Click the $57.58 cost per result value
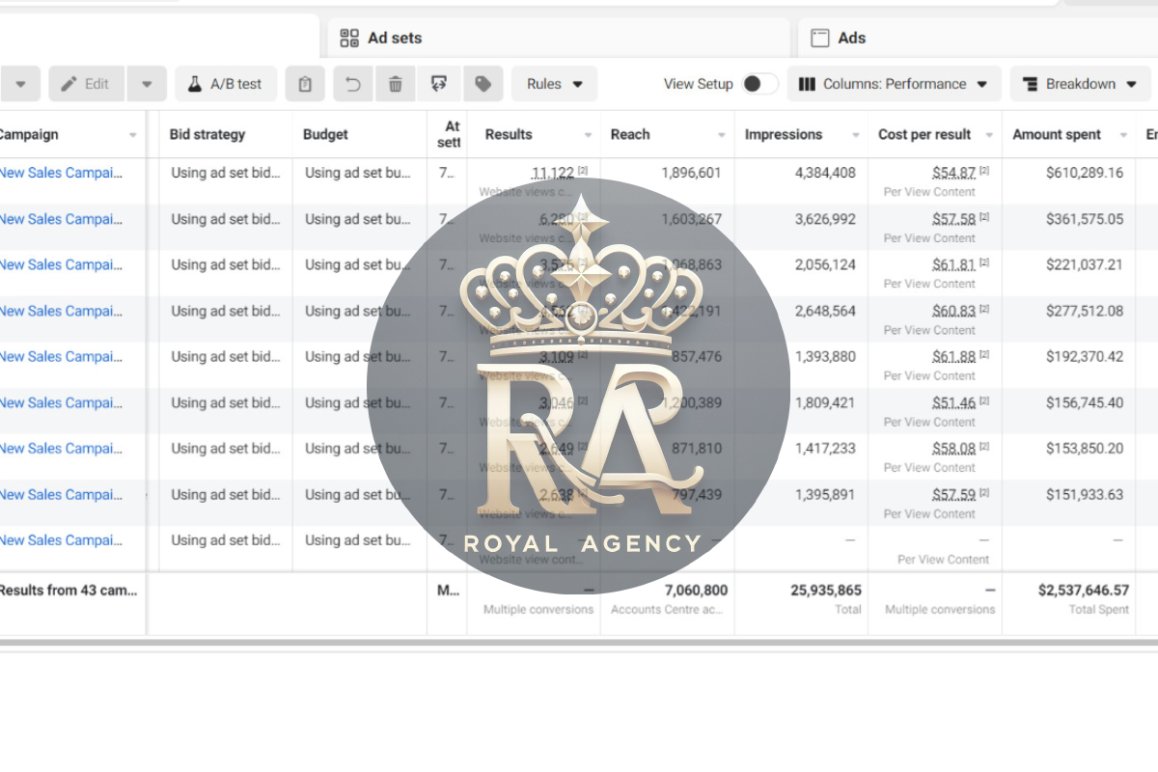 click(953, 219)
